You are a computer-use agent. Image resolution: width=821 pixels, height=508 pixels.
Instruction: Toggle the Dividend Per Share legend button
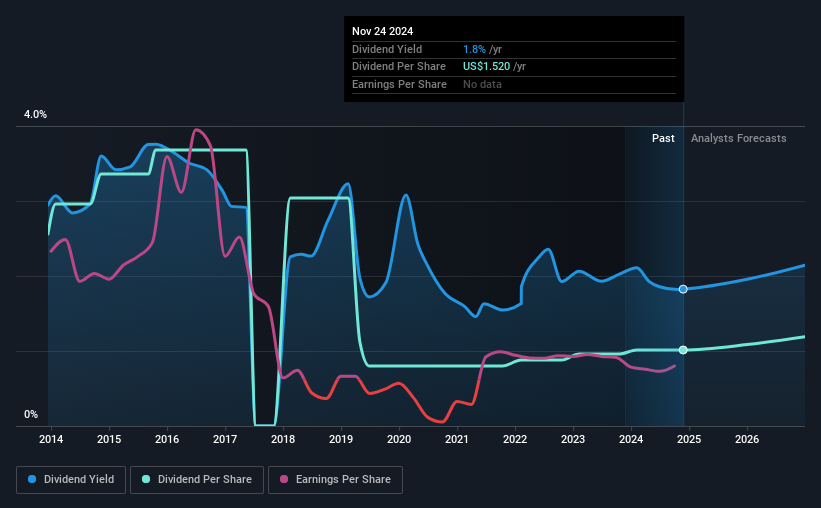[x=197, y=480]
